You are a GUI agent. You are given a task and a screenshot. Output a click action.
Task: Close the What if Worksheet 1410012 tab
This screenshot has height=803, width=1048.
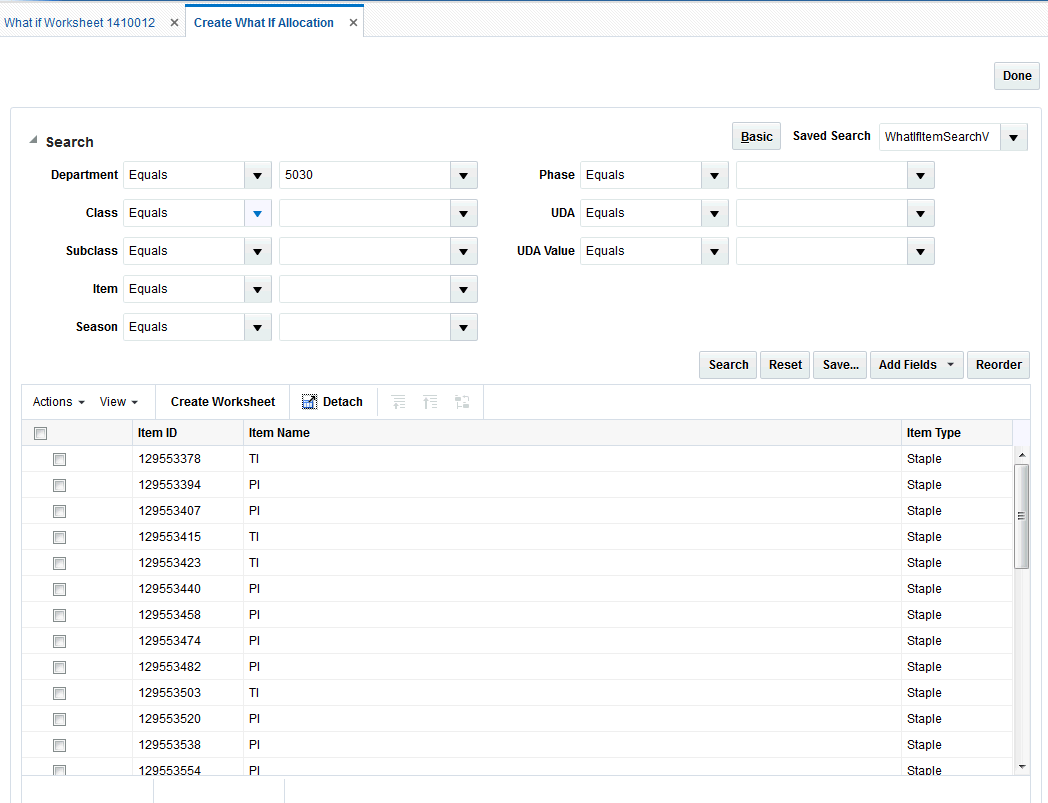click(174, 21)
